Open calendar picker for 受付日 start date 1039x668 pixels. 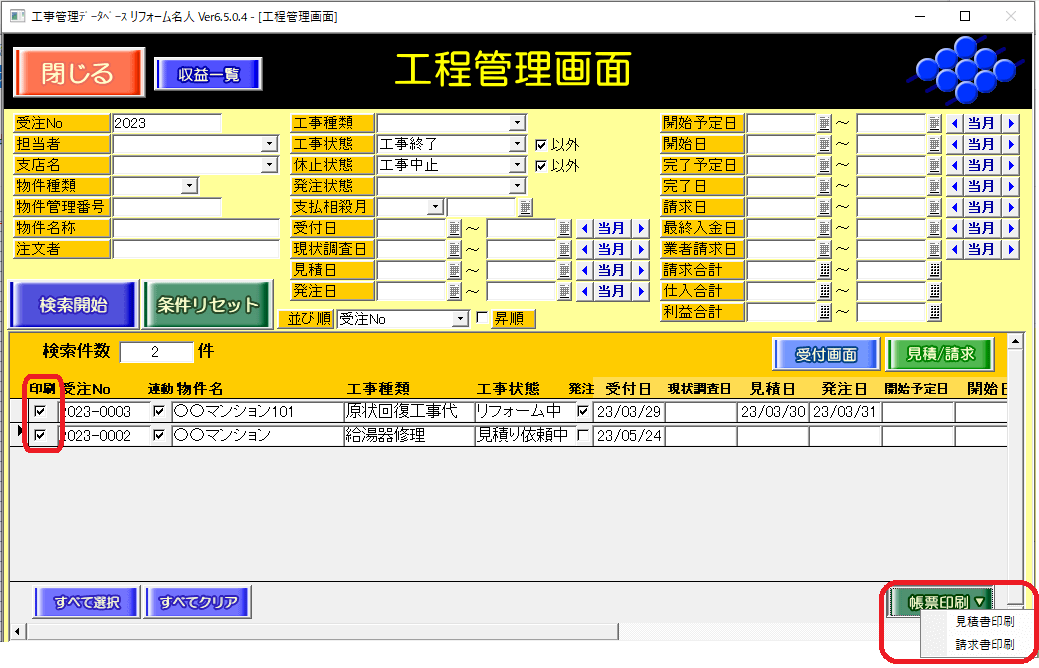[x=454, y=228]
